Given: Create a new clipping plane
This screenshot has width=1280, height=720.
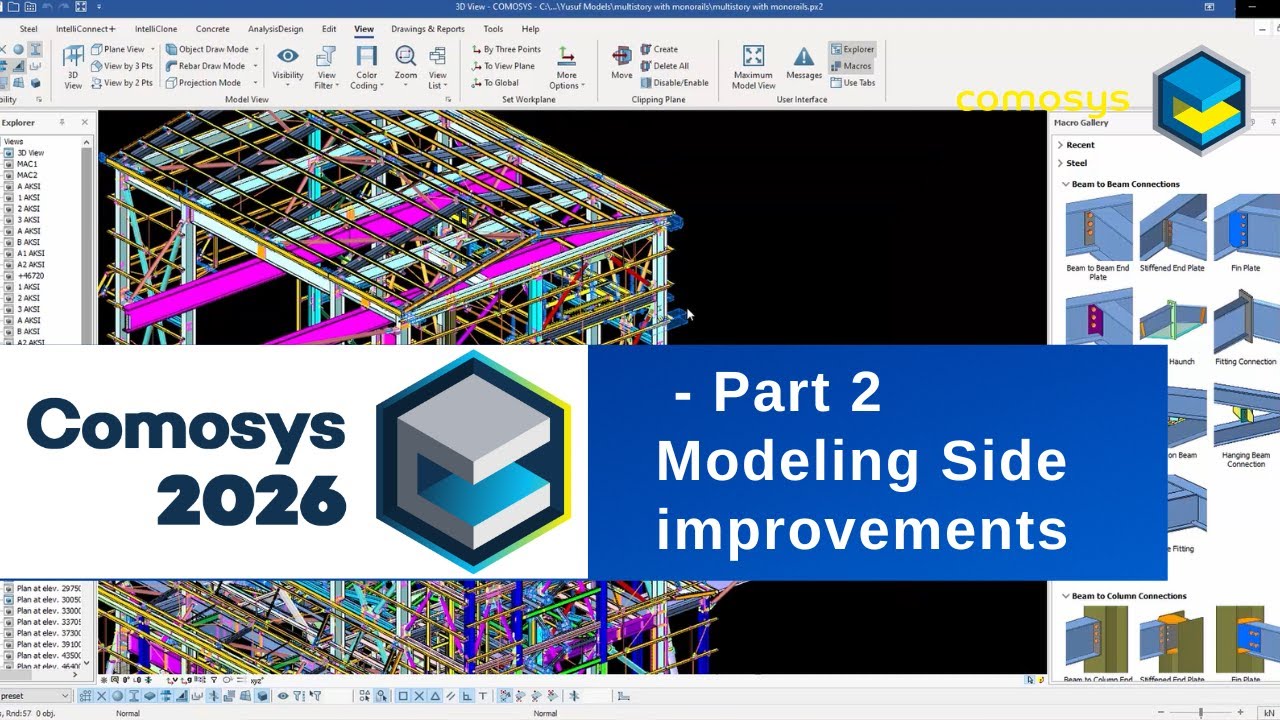Looking at the screenshot, I should pos(659,49).
